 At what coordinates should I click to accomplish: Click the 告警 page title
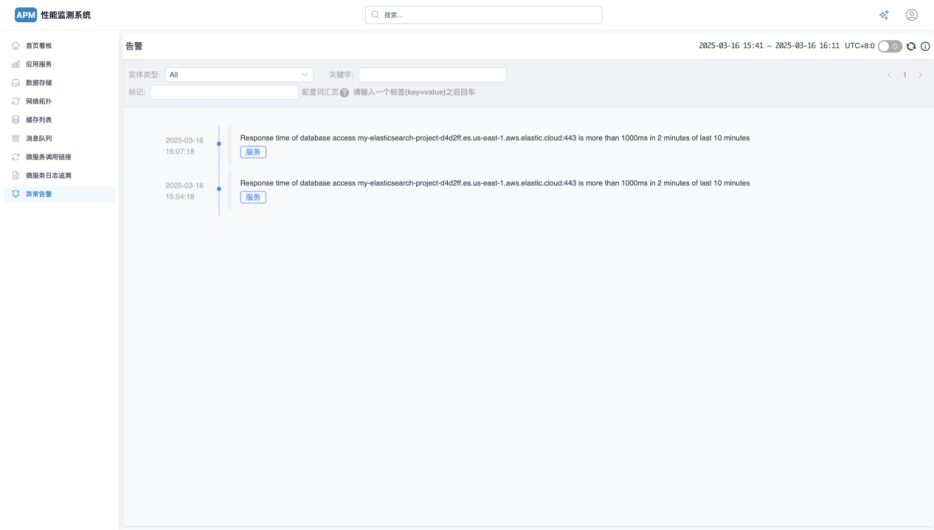pos(134,46)
